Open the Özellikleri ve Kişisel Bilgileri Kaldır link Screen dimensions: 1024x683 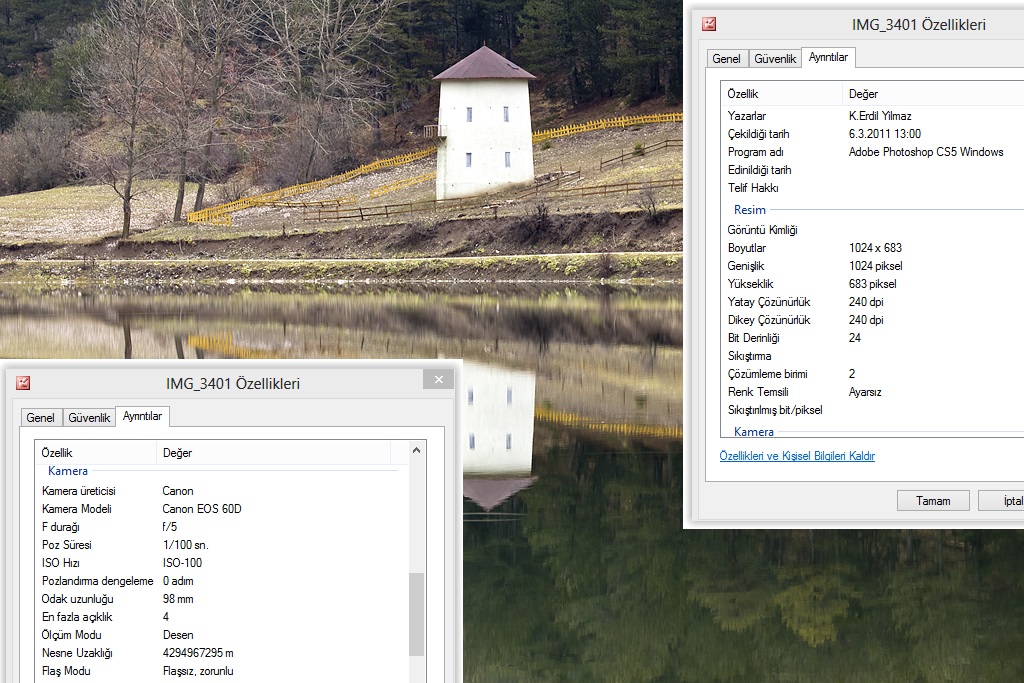797,456
